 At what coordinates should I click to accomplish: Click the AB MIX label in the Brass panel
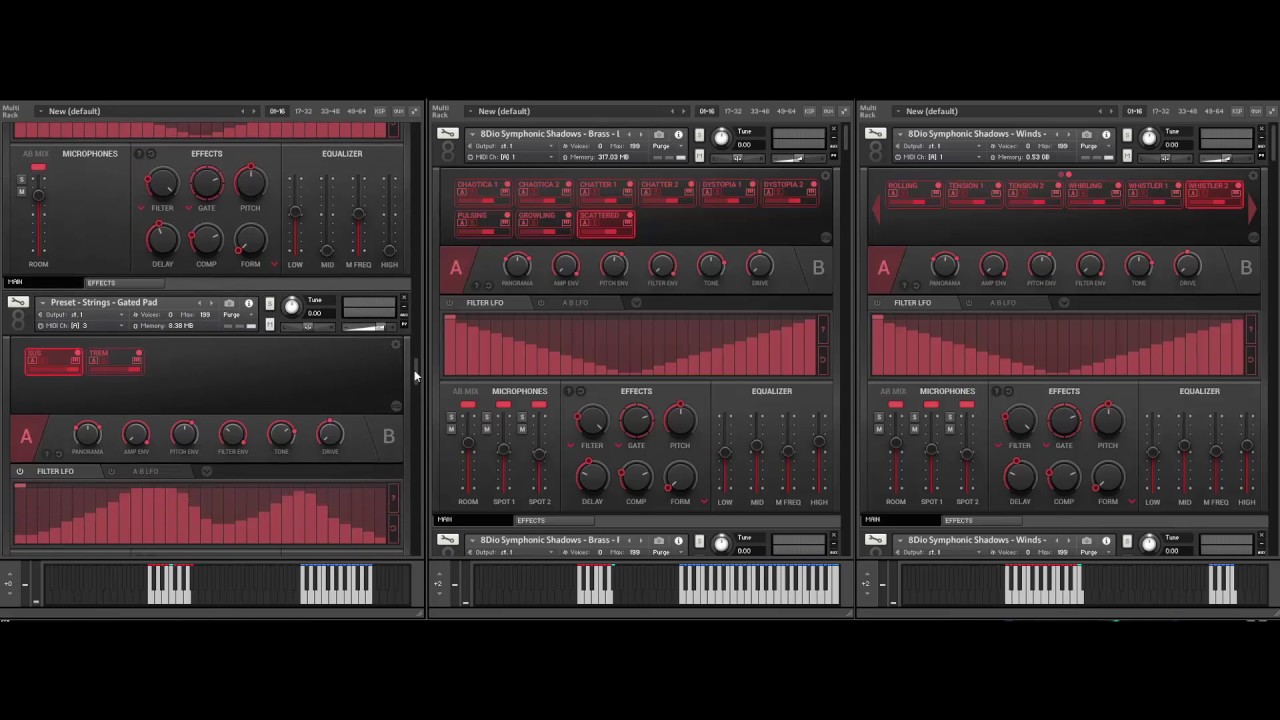pyautogui.click(x=465, y=391)
